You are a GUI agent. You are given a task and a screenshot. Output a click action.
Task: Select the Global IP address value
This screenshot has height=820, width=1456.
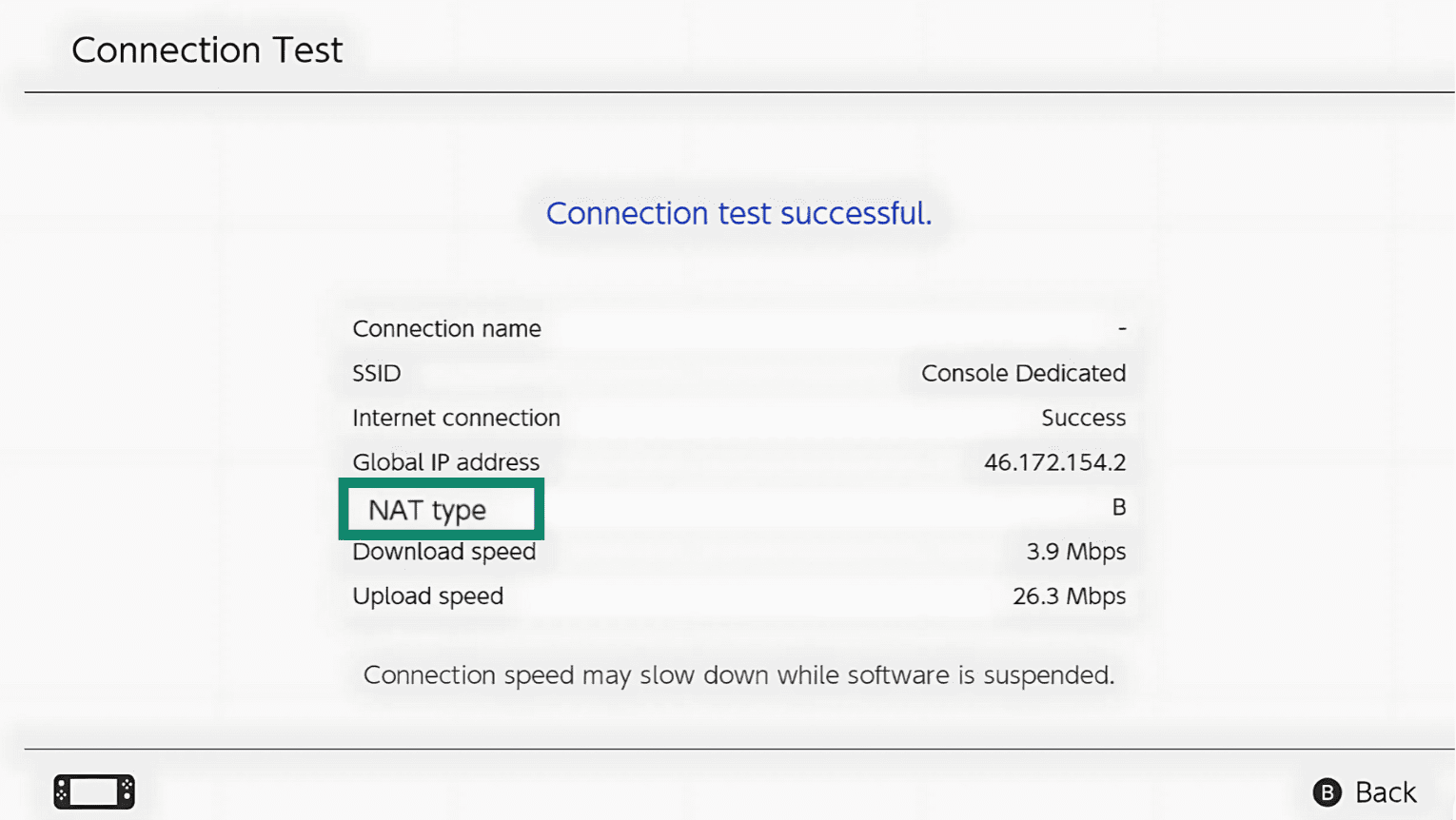tap(1054, 461)
